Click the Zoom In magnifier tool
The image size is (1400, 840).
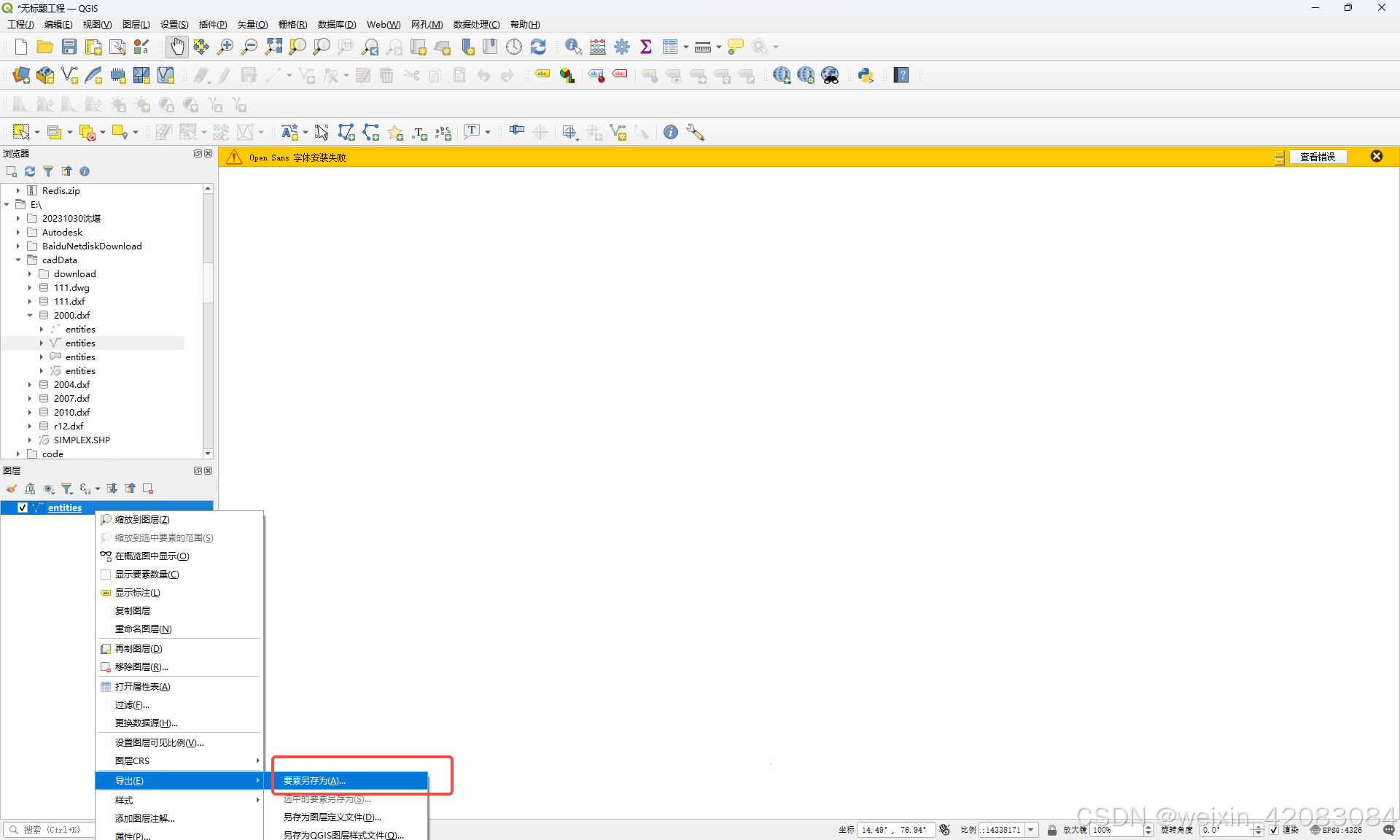[x=225, y=47]
